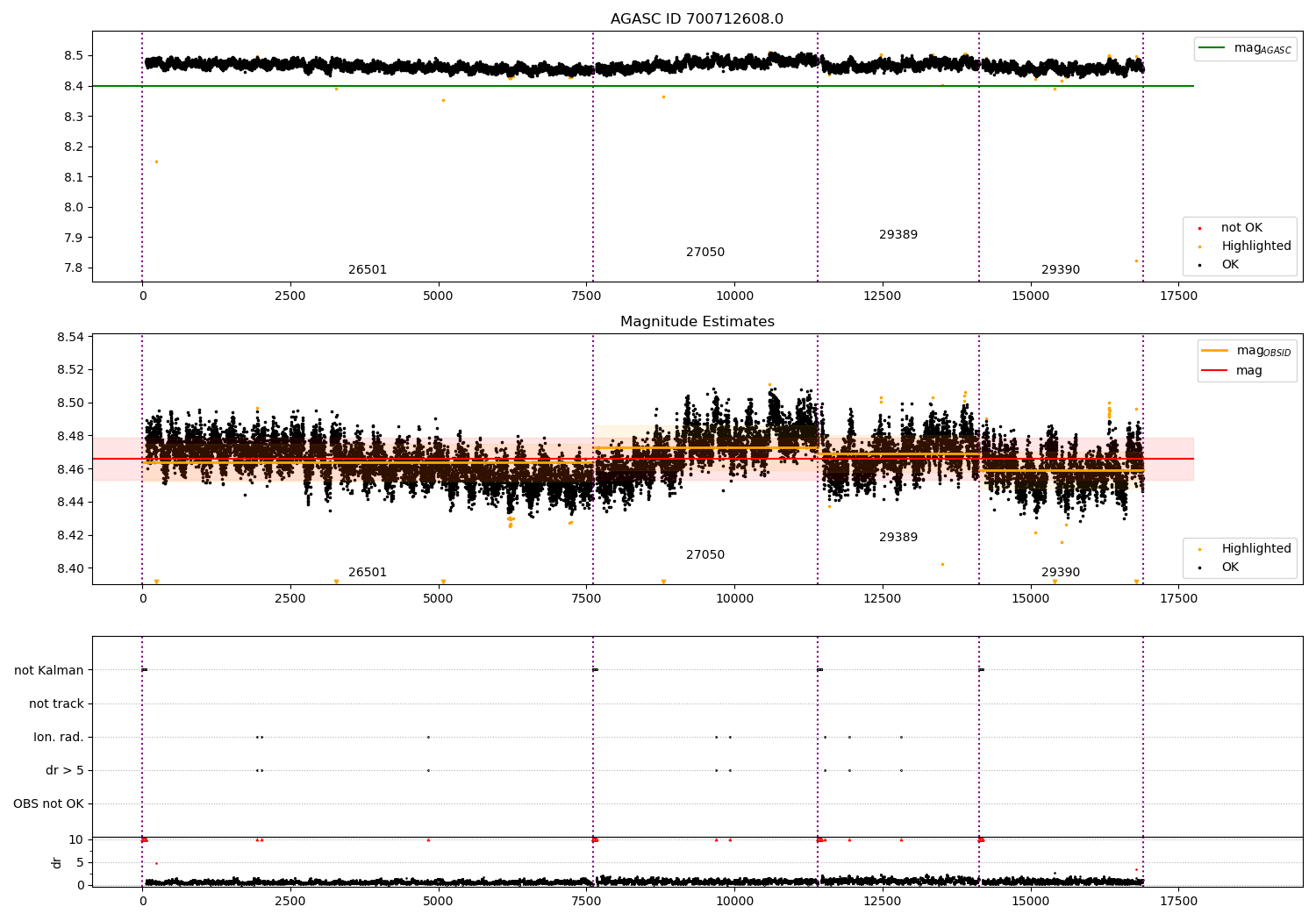Click y-axis tick 8.50 in middle plot
This screenshot has height=921, width=1316.
tap(69, 403)
